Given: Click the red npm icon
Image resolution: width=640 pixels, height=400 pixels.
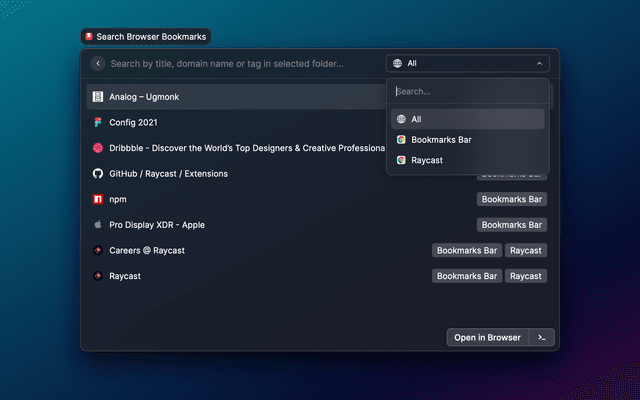Looking at the screenshot, I should (x=98, y=199).
